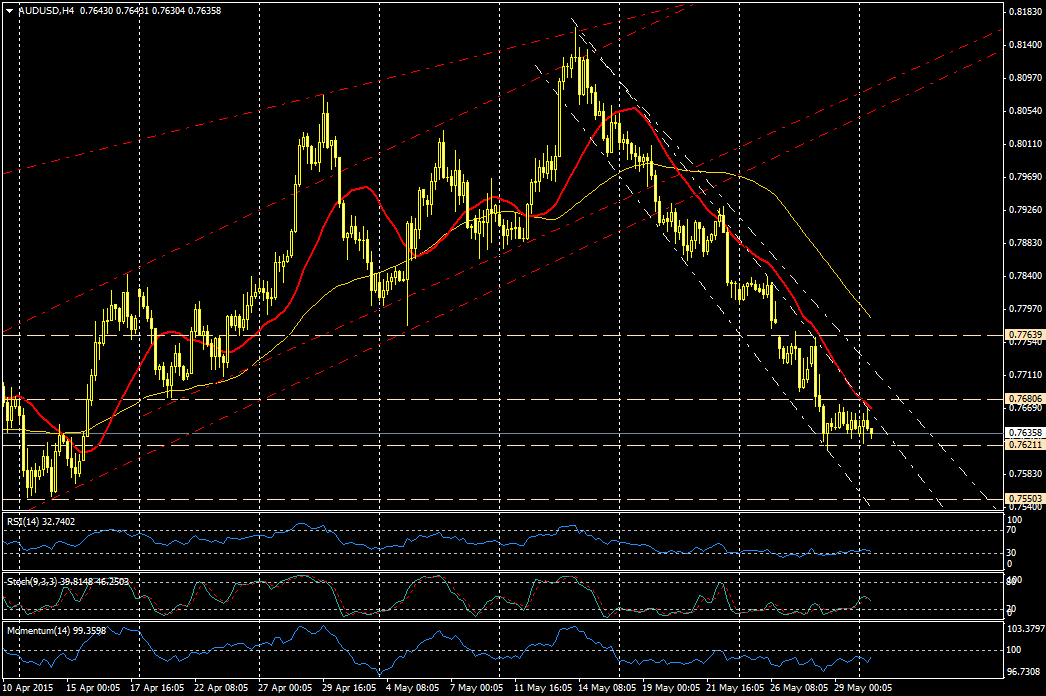Viewport: 1046px width, 696px height.
Task: Select the 0.76806 price level label
Action: pos(1023,399)
